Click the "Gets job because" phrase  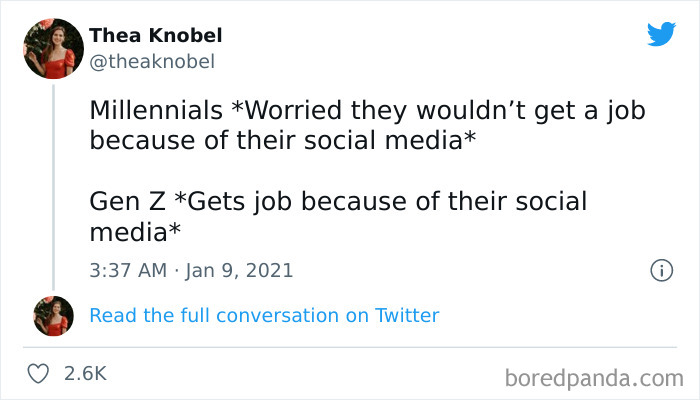pos(288,201)
